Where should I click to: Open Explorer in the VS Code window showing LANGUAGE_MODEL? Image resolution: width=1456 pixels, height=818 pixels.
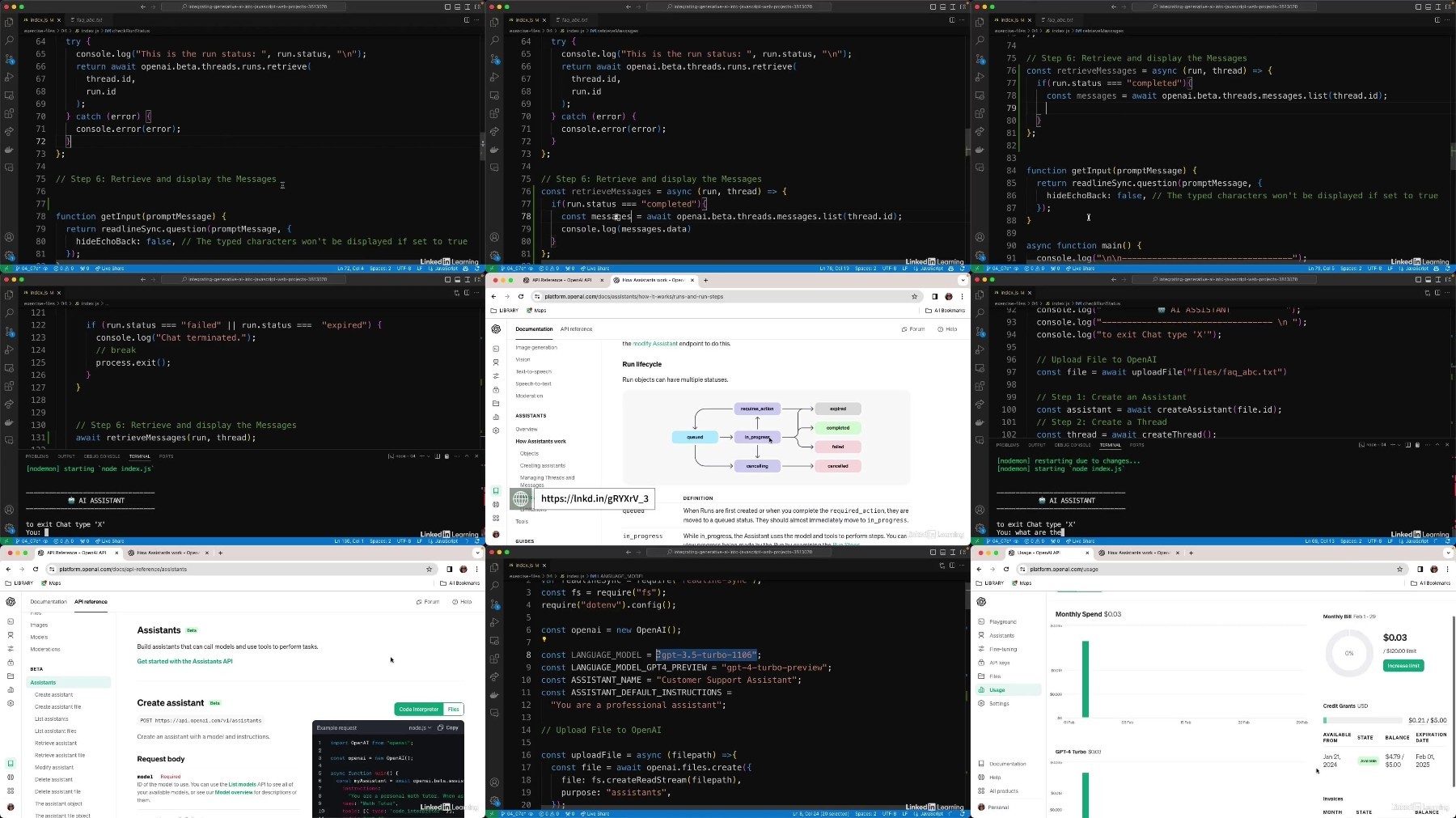pos(494,567)
